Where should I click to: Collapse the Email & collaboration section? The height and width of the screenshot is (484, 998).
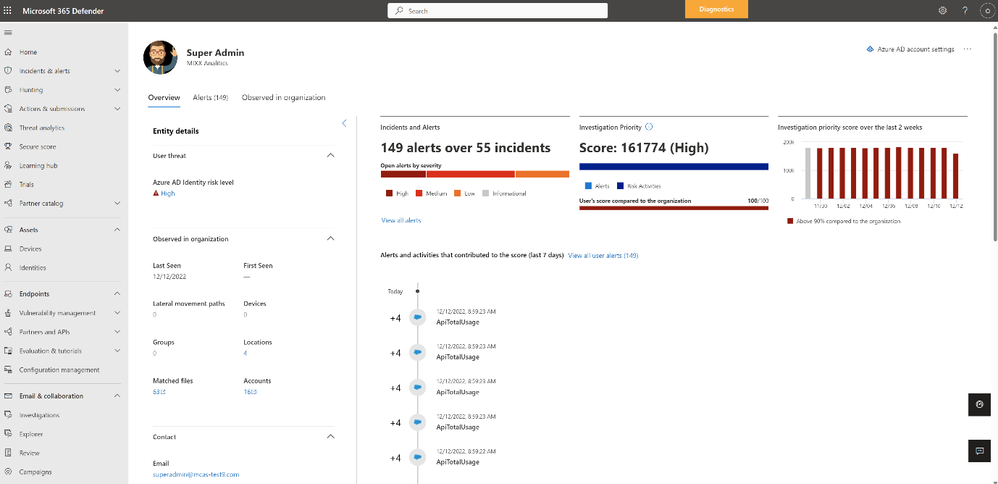117,396
